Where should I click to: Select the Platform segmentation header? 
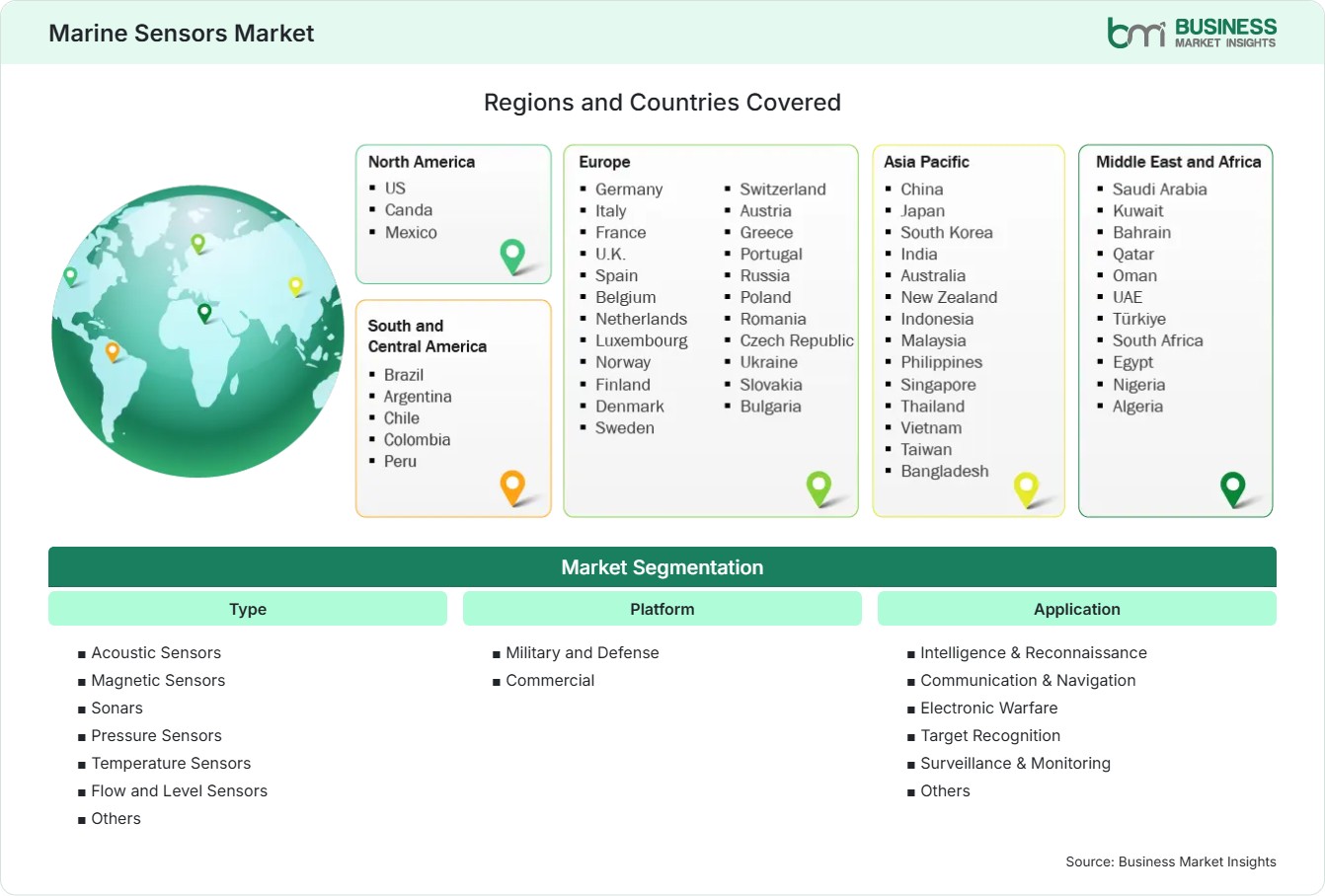coord(662,609)
